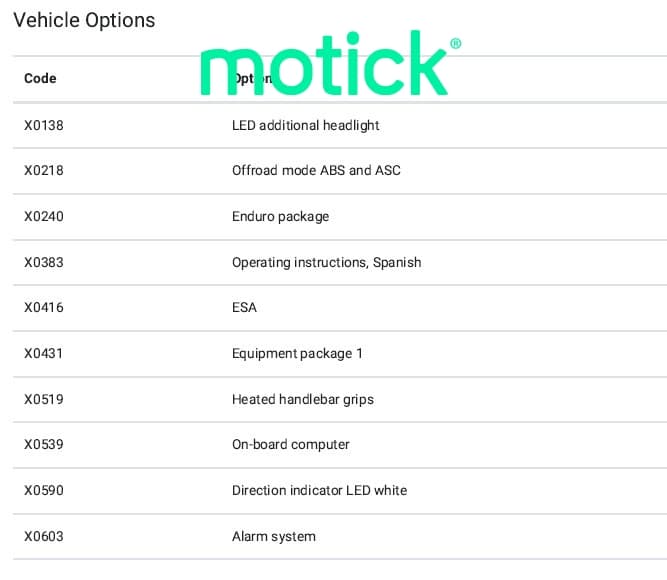Click the On-board computer option

click(290, 444)
